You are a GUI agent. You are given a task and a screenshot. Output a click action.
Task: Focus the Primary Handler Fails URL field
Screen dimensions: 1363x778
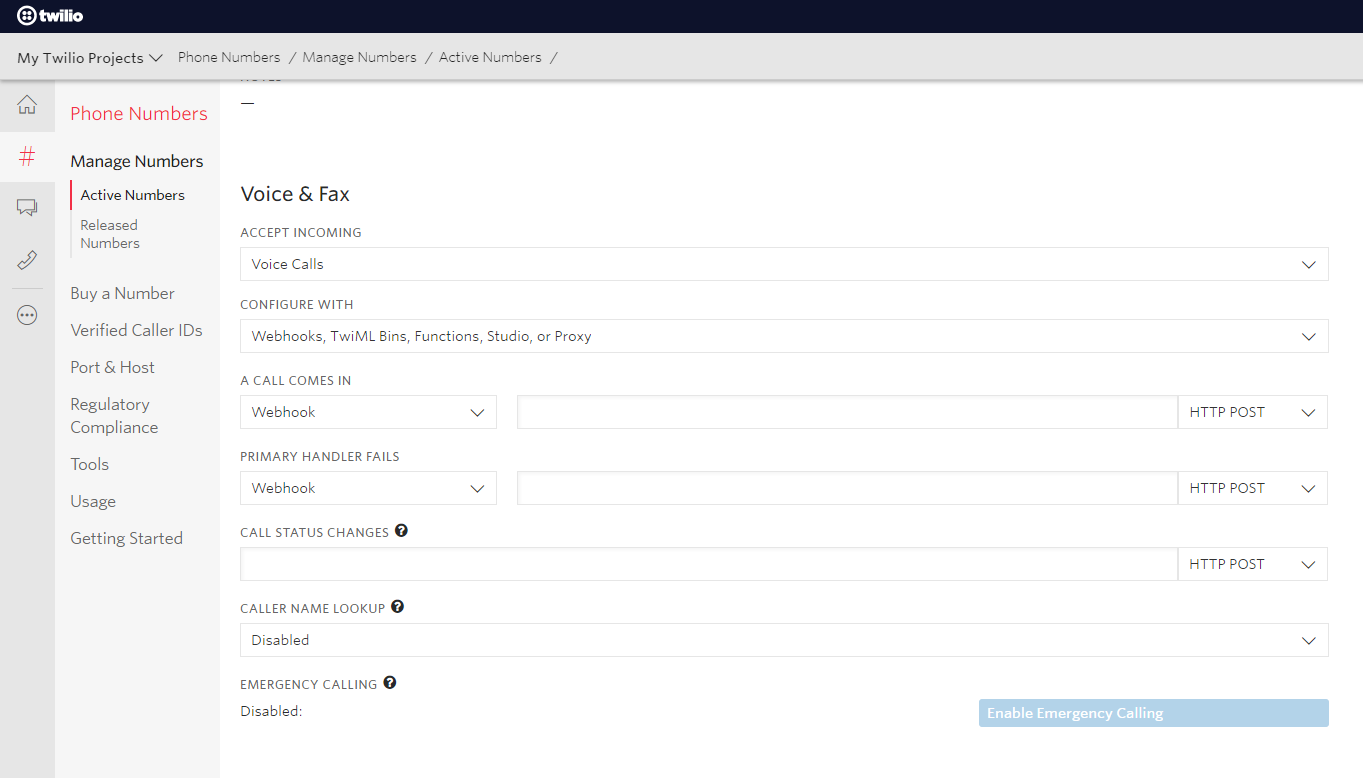(x=847, y=488)
